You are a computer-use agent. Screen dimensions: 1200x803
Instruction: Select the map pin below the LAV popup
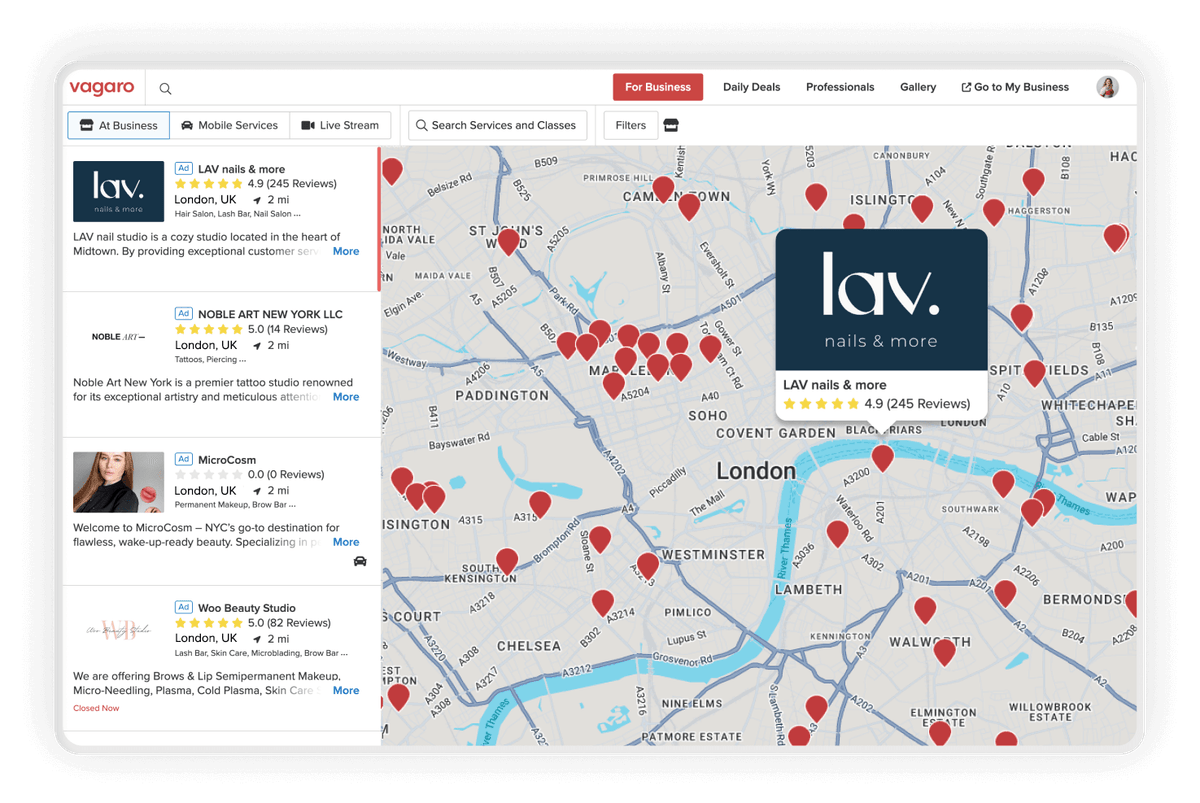[x=882, y=457]
